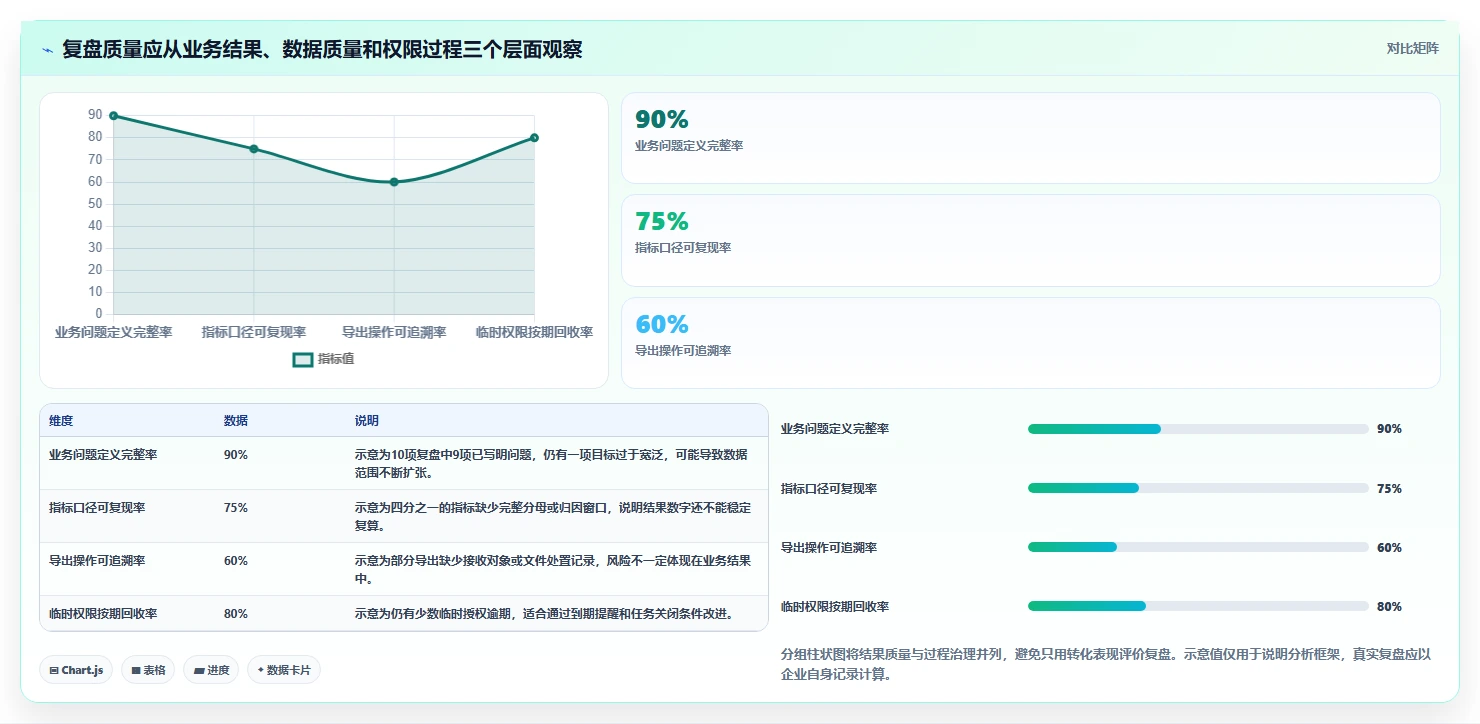
Task: Click the 60% cell in the table
Action: pyautogui.click(x=236, y=560)
